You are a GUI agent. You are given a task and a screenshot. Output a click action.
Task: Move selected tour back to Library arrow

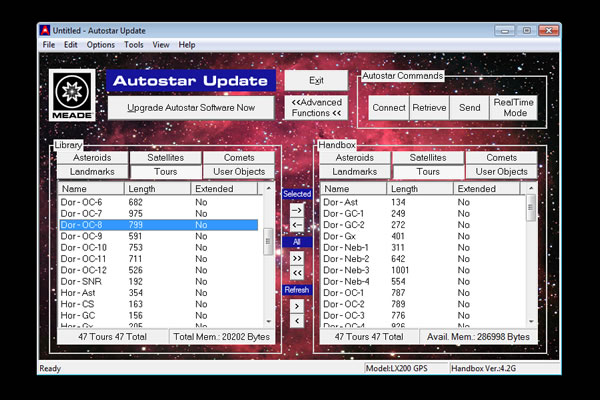(x=297, y=225)
